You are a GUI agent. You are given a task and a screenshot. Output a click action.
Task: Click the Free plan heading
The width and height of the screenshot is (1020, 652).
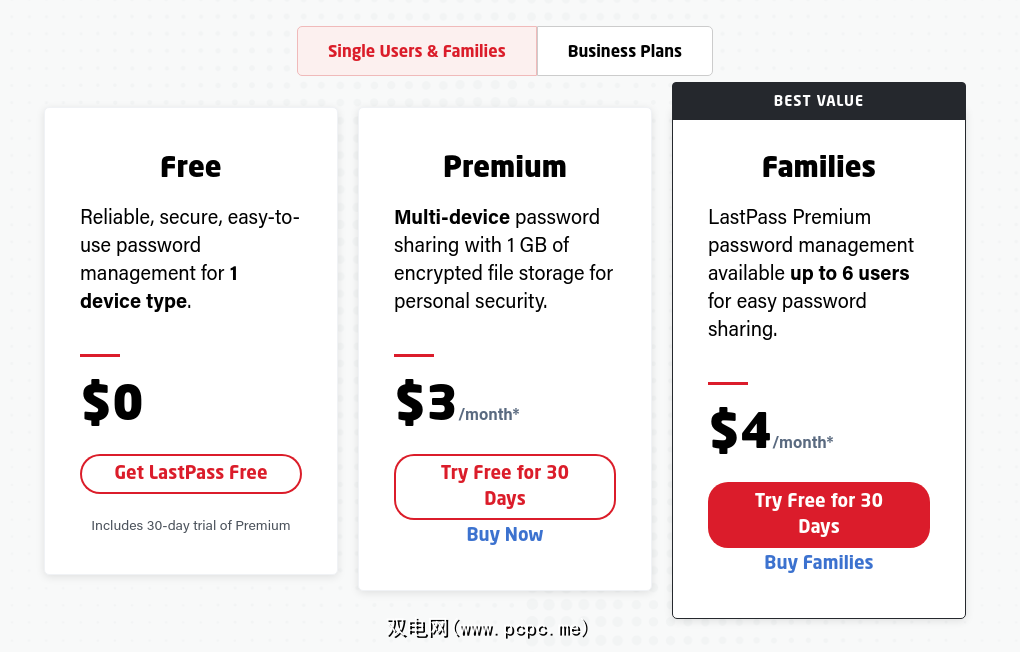pos(191,167)
